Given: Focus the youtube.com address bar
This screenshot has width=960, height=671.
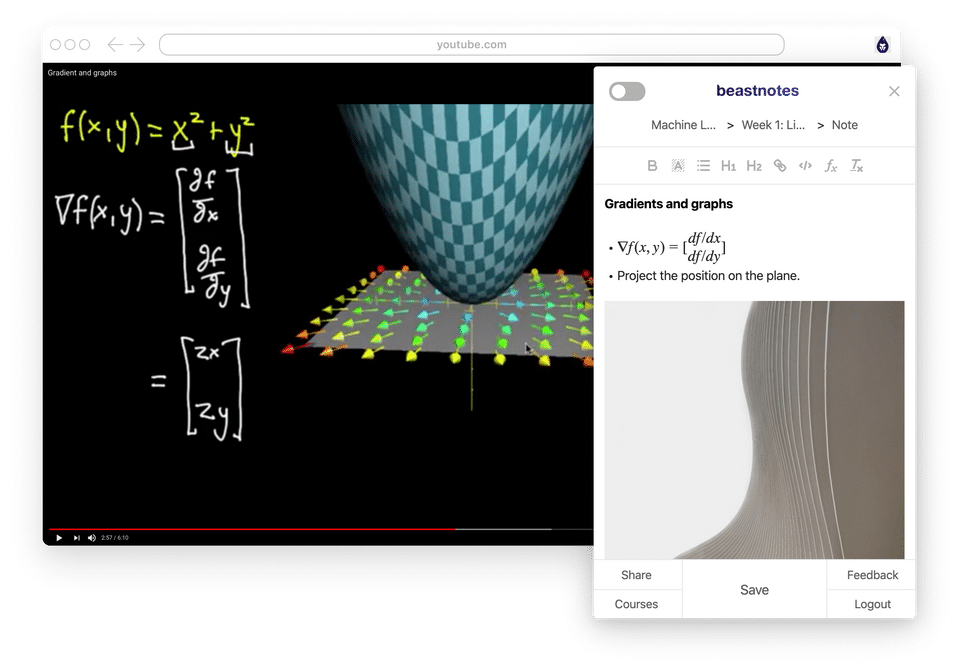Looking at the screenshot, I should [471, 45].
